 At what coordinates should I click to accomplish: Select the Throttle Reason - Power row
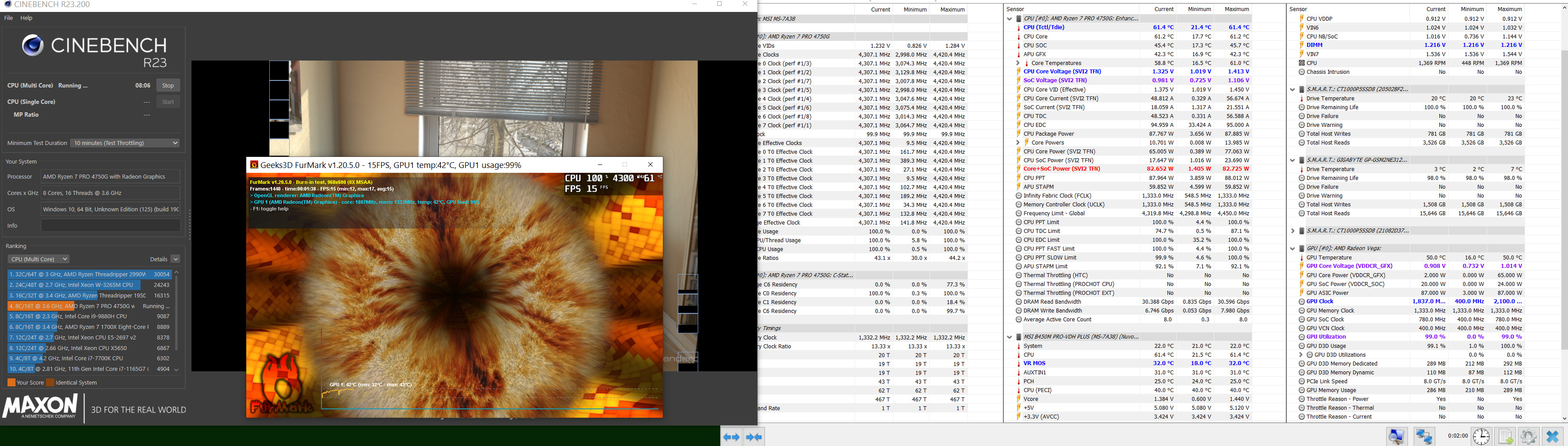pyautogui.click(x=1407, y=399)
